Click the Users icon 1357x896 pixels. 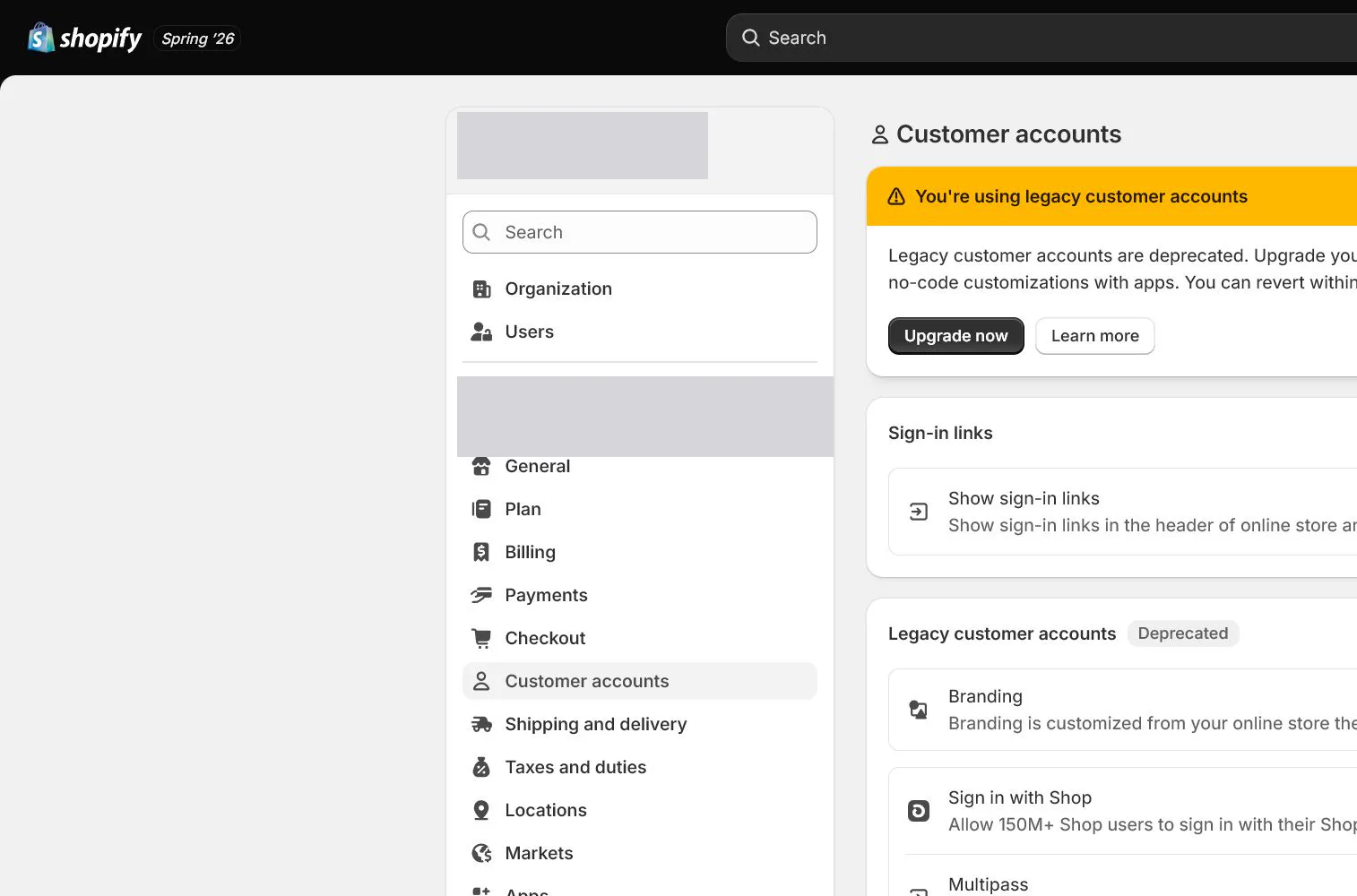click(x=481, y=332)
